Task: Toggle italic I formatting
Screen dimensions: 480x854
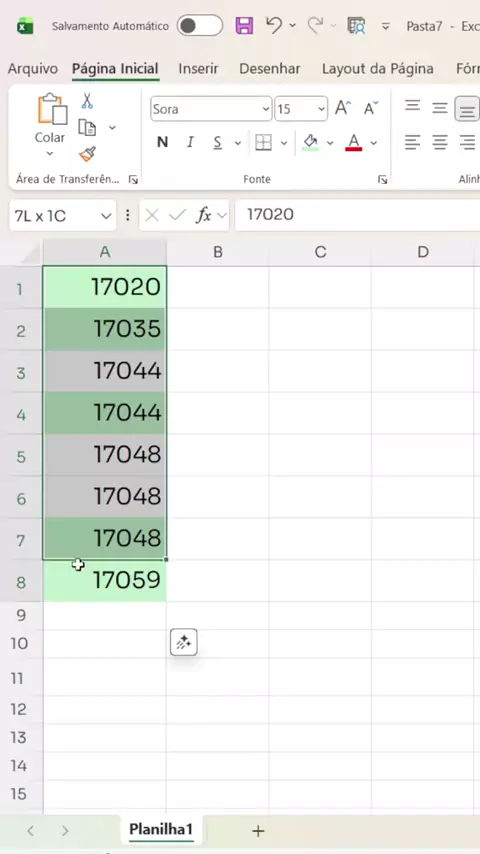Action: [x=190, y=143]
